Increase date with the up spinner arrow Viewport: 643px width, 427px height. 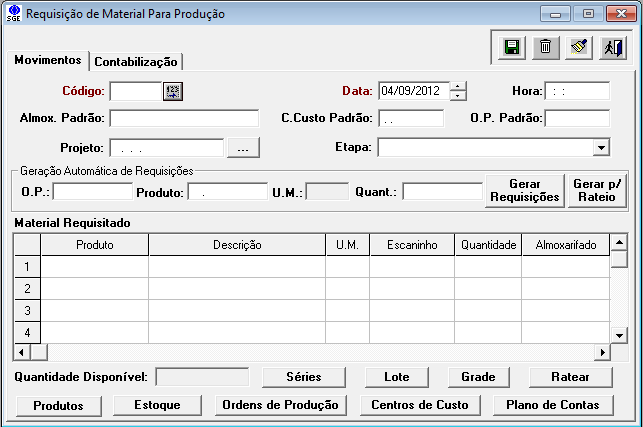point(458,86)
